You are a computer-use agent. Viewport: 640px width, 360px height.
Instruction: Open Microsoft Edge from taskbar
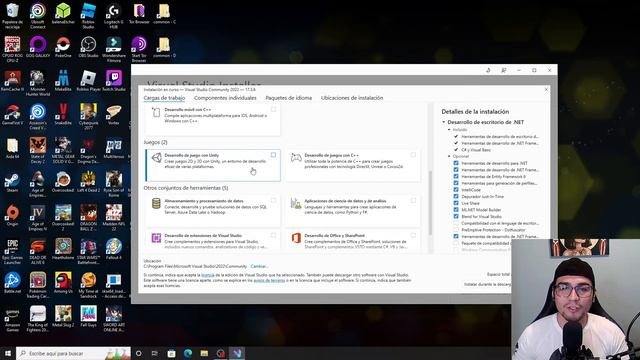pos(188,353)
